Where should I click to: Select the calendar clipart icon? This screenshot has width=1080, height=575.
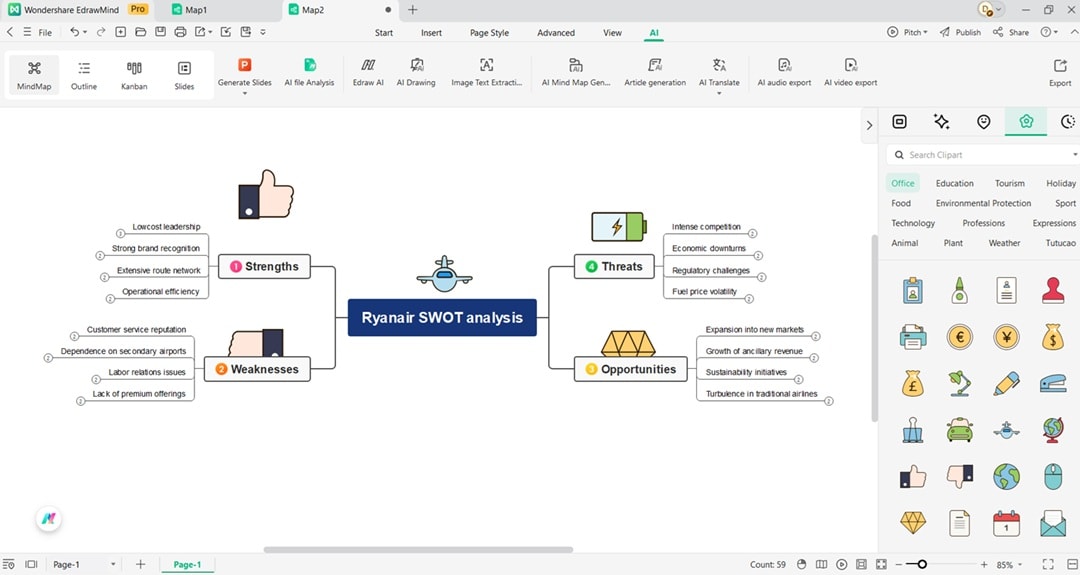[x=1006, y=523]
